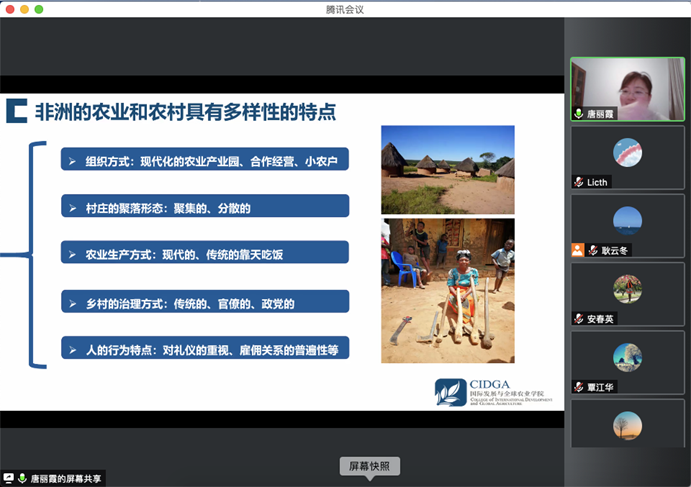
Task: Click 安春英's muted microphone icon
Action: (578, 319)
